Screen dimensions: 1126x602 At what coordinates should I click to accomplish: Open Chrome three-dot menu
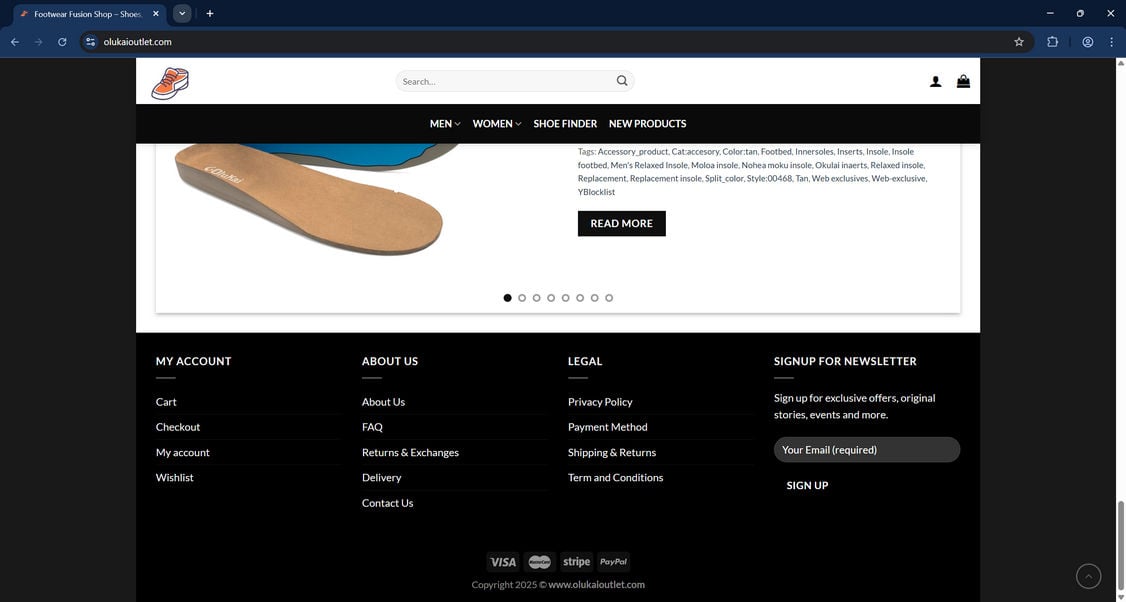[1111, 42]
